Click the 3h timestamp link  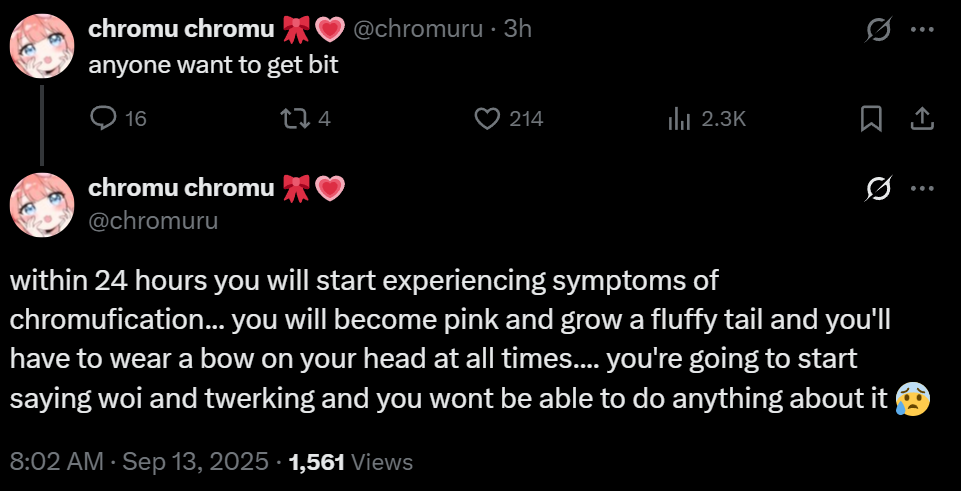(518, 30)
